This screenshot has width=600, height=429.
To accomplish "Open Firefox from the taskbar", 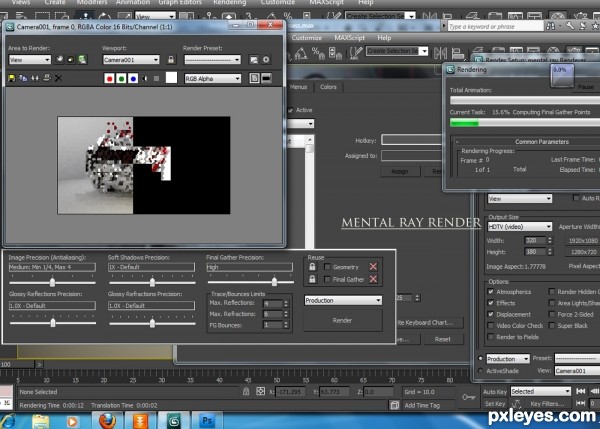I will (x=108, y=421).
